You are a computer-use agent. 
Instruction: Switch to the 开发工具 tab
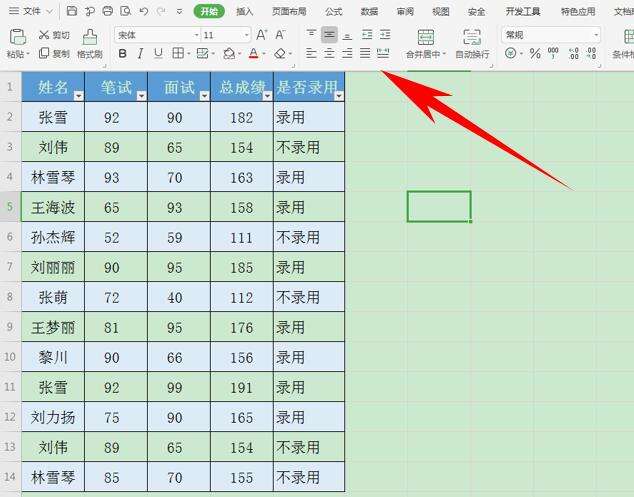[523, 12]
